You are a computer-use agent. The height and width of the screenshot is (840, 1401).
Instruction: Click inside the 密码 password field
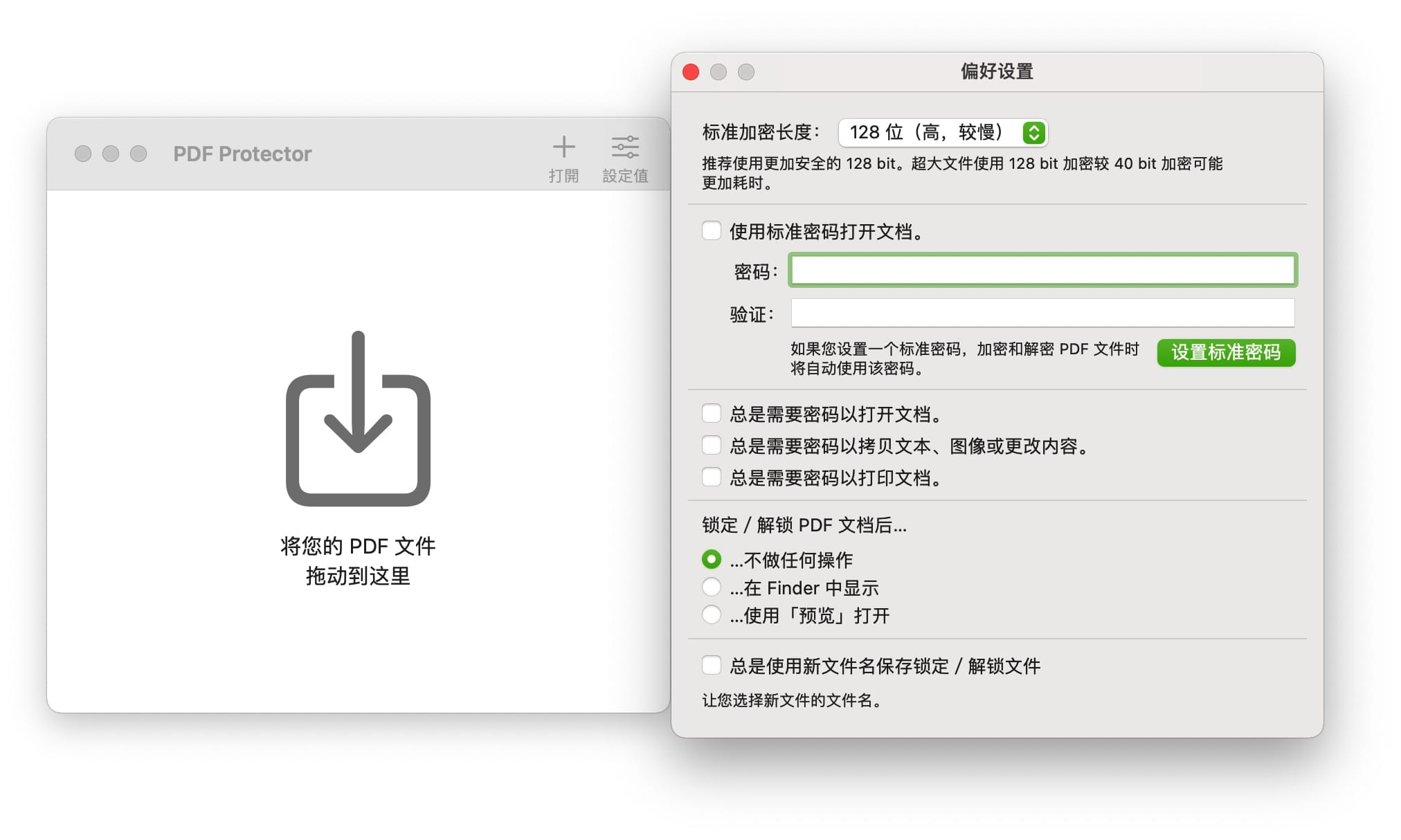[x=1038, y=271]
